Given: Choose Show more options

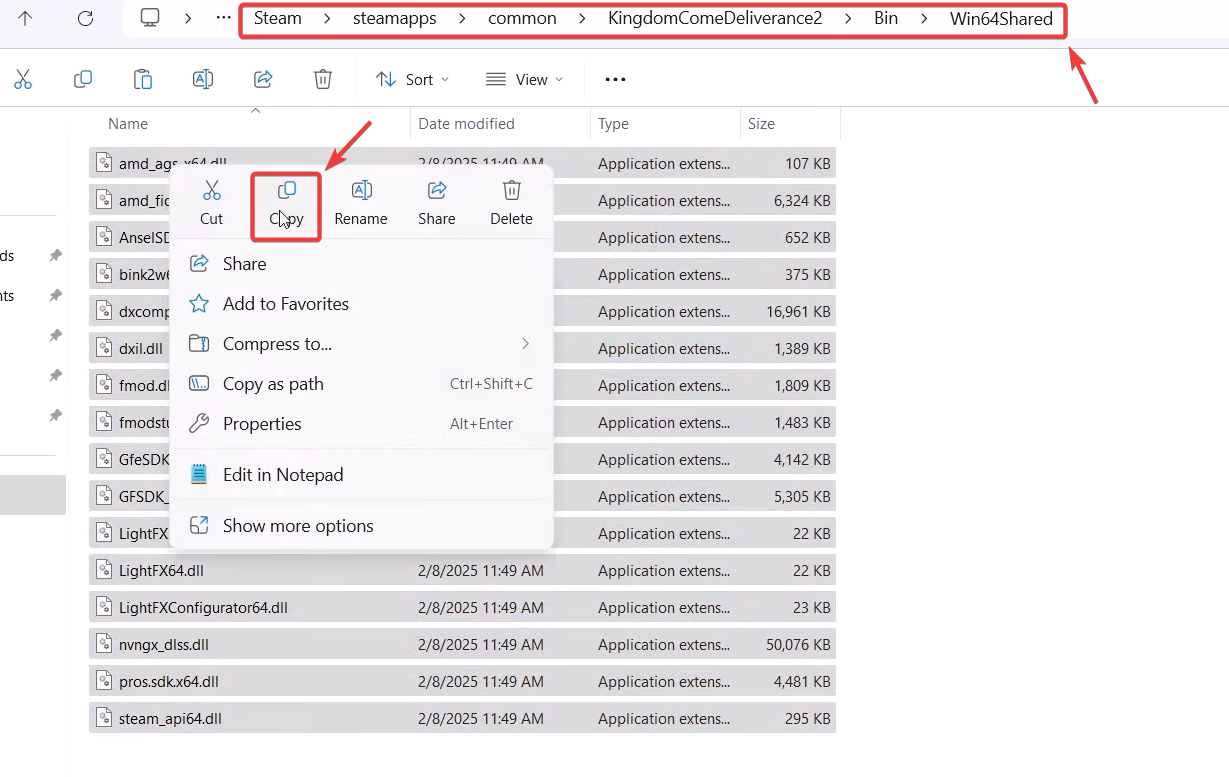Looking at the screenshot, I should (298, 526).
